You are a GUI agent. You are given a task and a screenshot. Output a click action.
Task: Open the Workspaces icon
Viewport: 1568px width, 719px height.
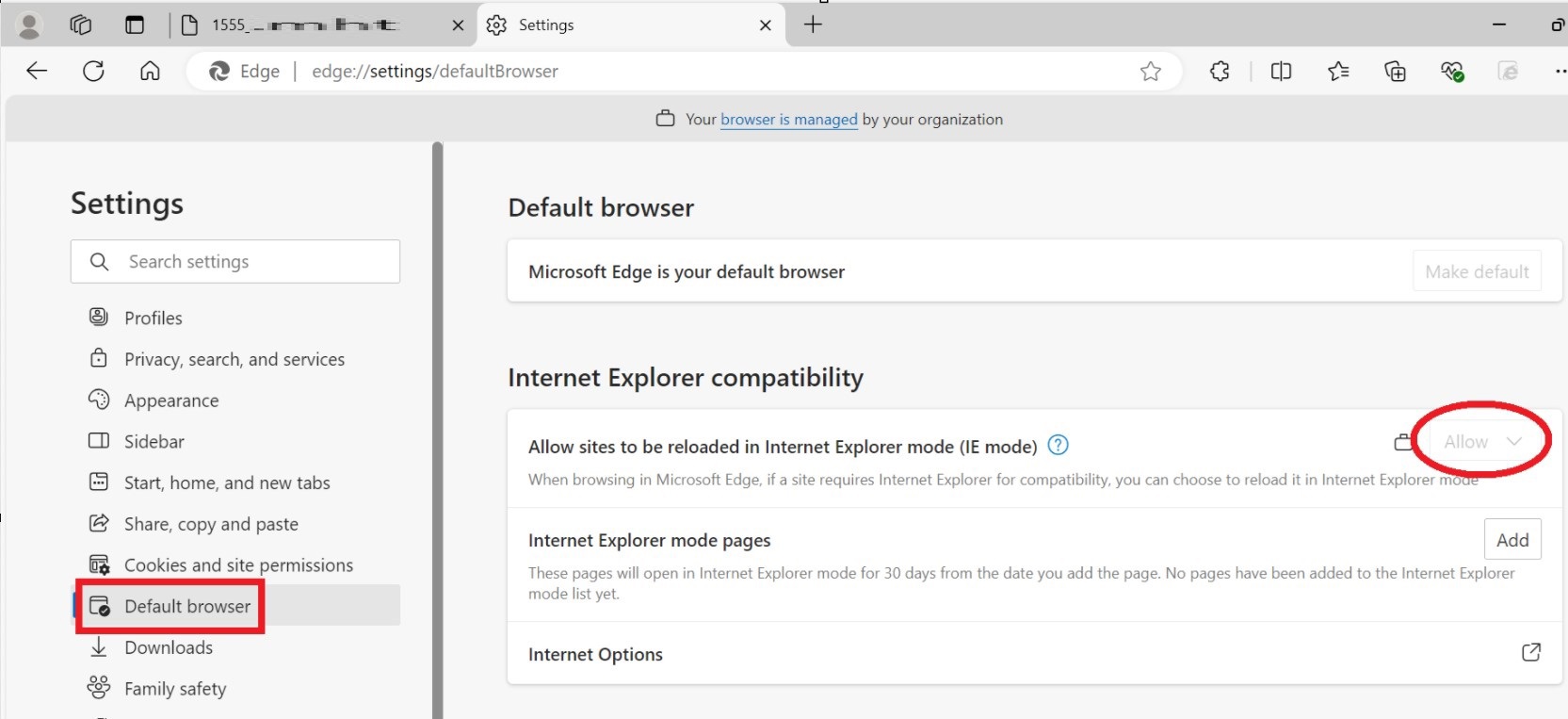point(81,25)
